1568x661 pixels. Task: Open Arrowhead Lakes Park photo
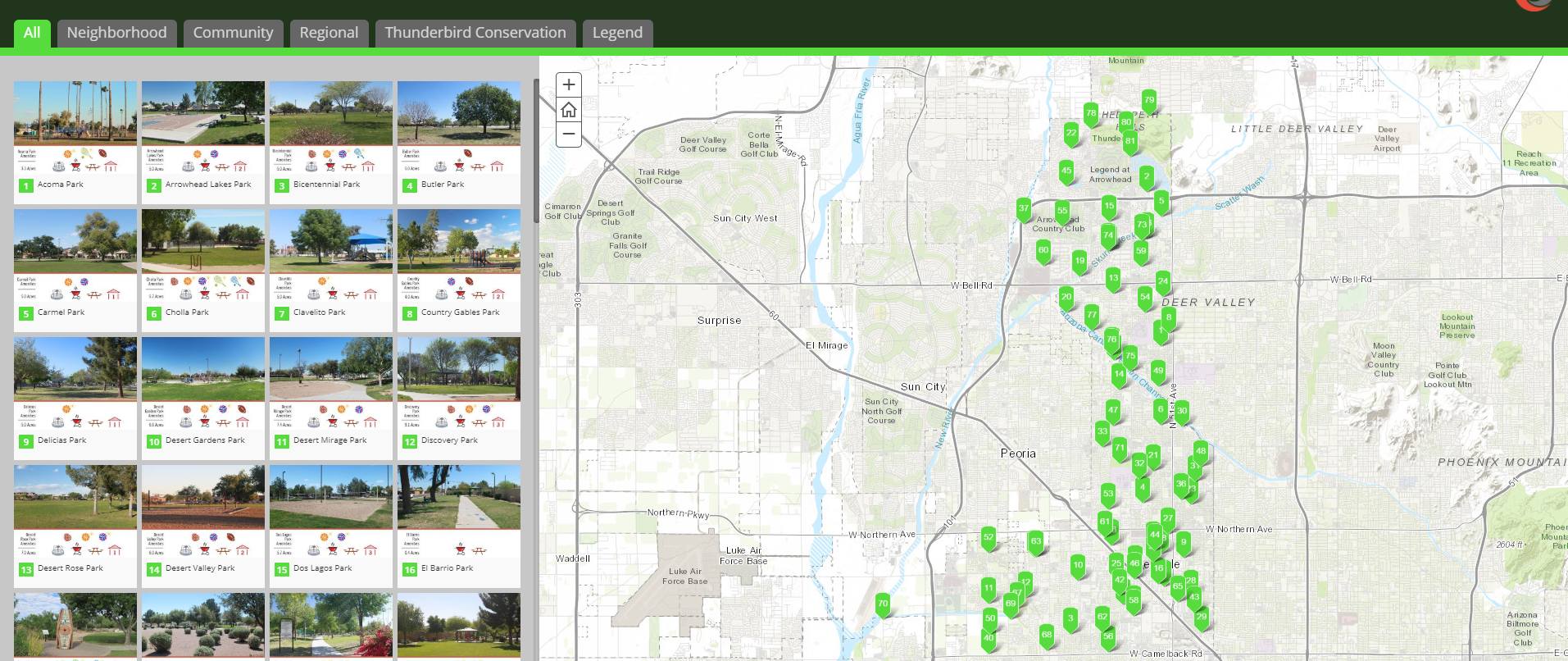pos(203,113)
